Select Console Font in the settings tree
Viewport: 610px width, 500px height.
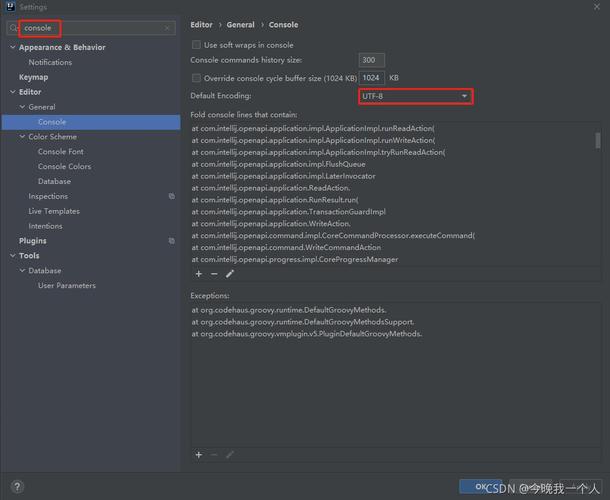60,152
